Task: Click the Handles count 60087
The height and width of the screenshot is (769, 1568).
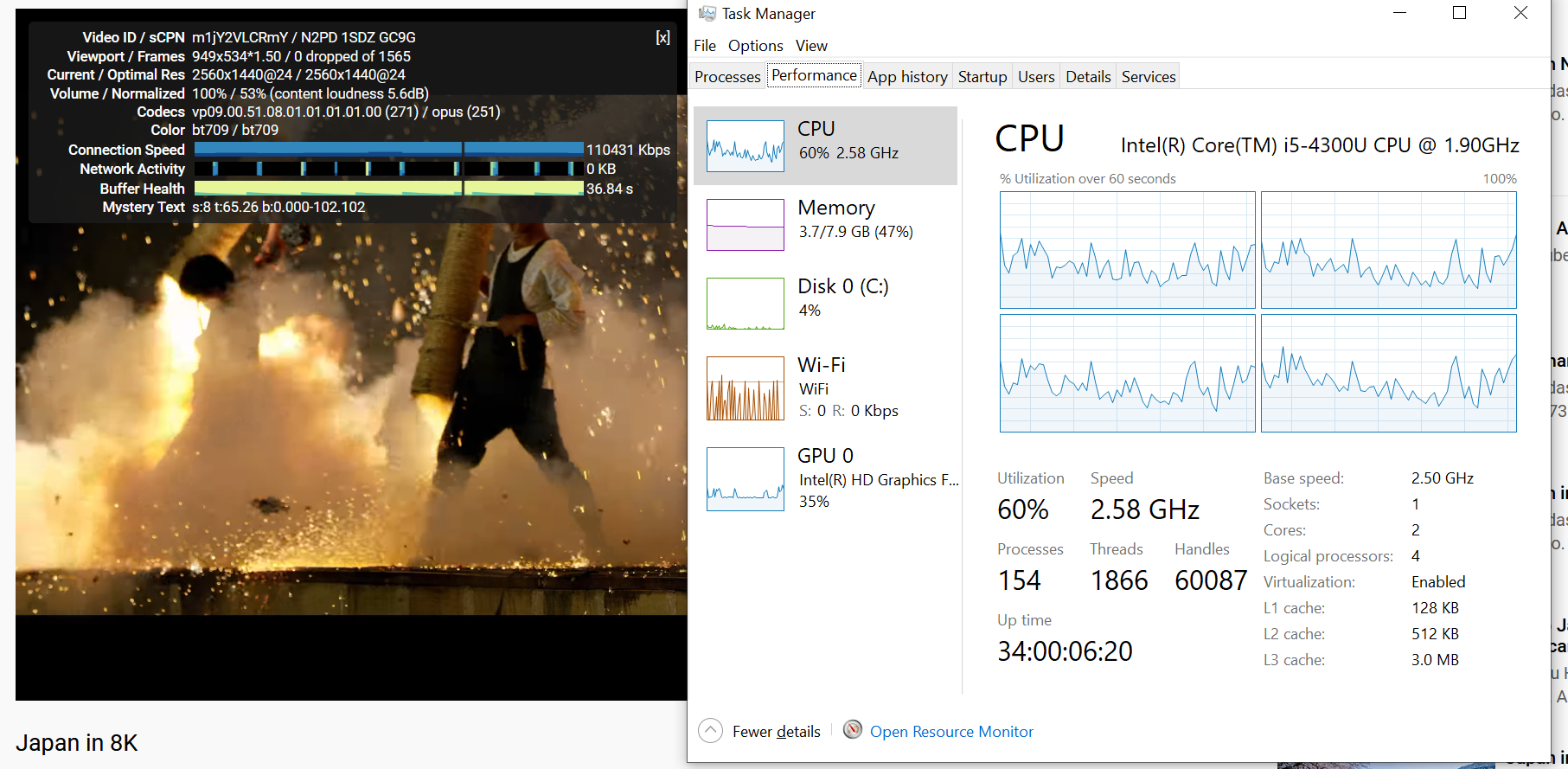Action: coord(1211,580)
